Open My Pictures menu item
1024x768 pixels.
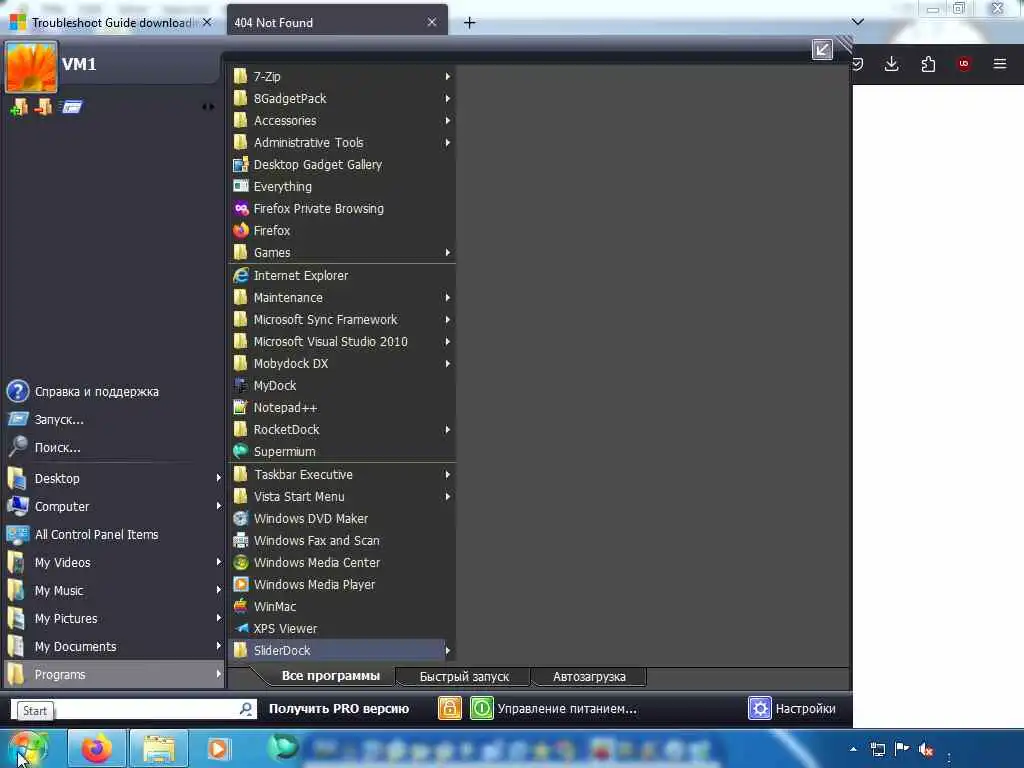click(x=114, y=618)
